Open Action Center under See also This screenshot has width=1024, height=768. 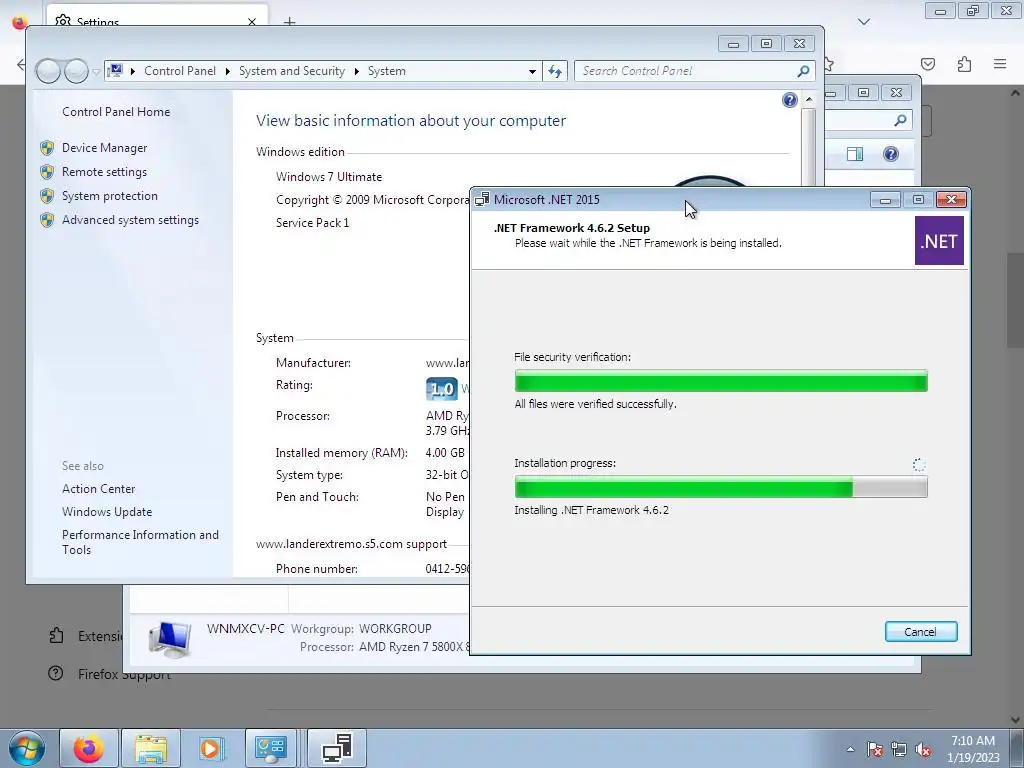[x=99, y=489]
